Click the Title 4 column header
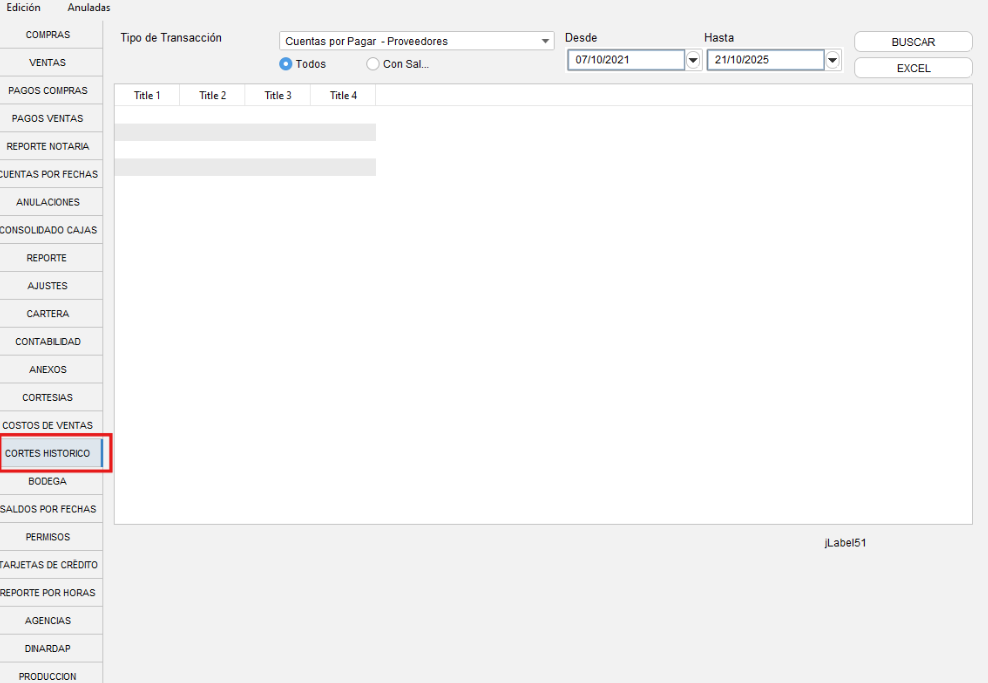This screenshot has width=988, height=683. pos(343,95)
